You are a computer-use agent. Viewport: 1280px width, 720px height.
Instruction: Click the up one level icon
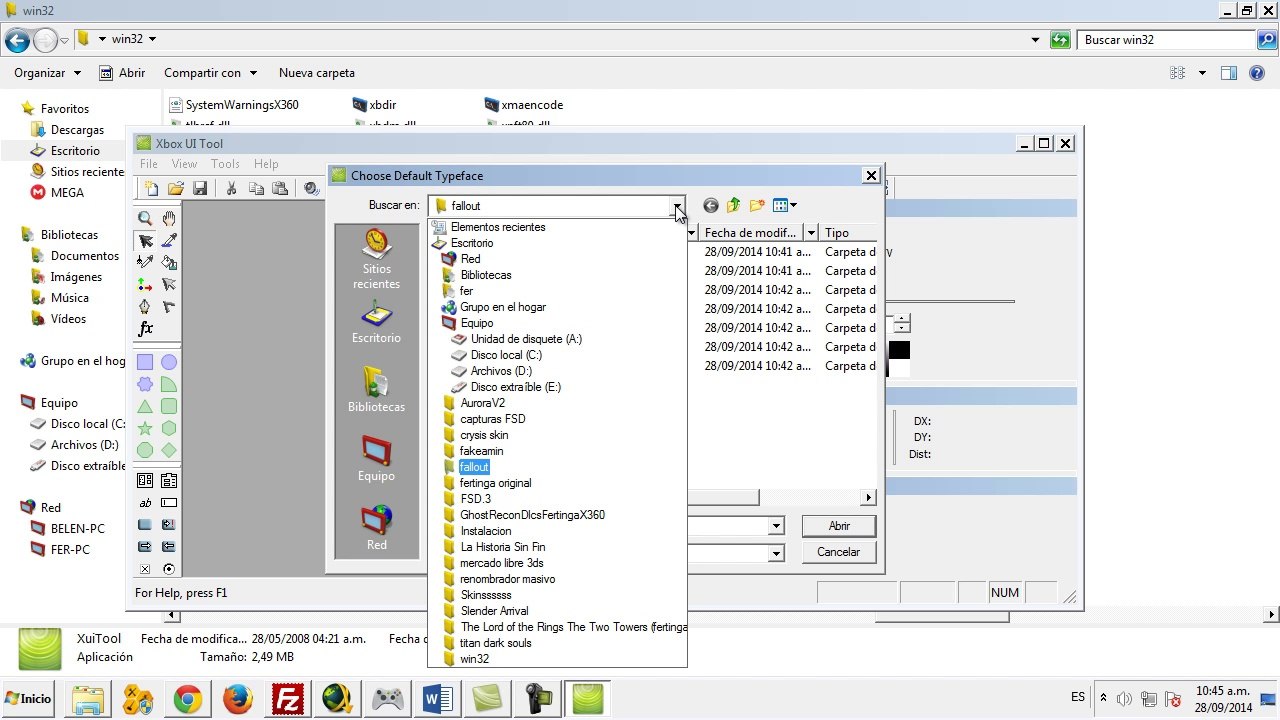coord(734,206)
